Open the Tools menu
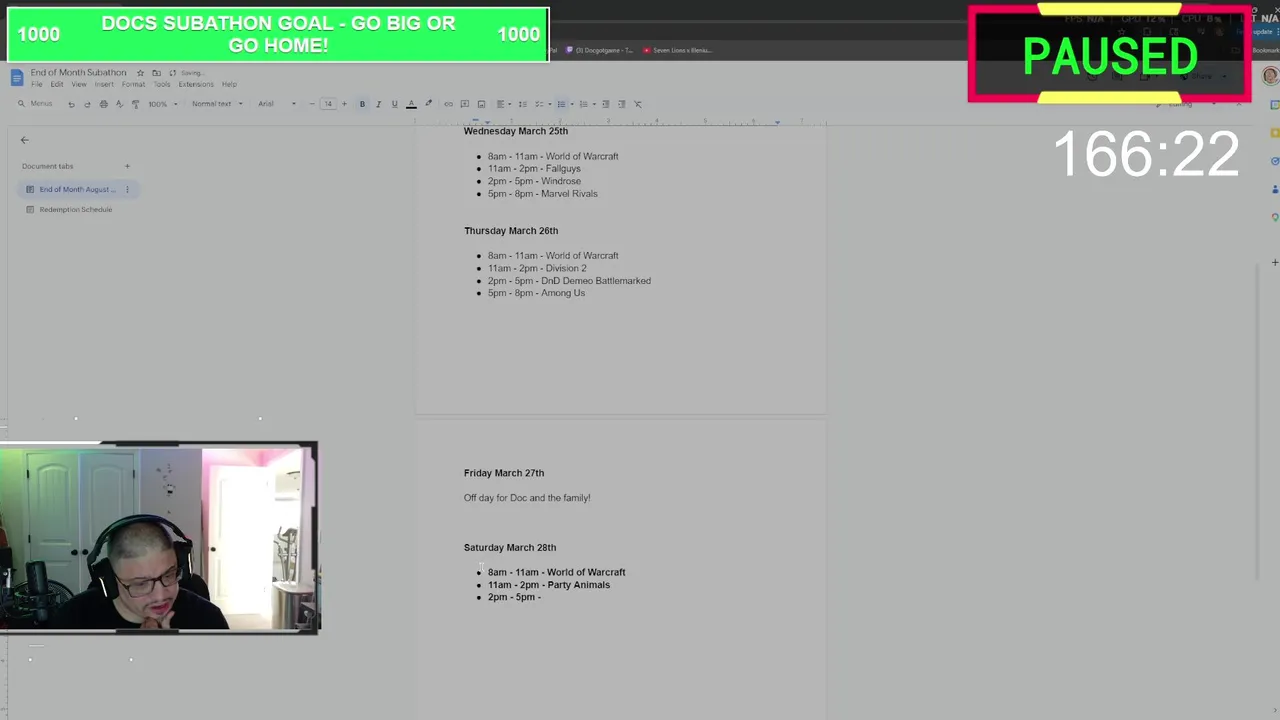This screenshot has width=1280, height=720. [162, 84]
